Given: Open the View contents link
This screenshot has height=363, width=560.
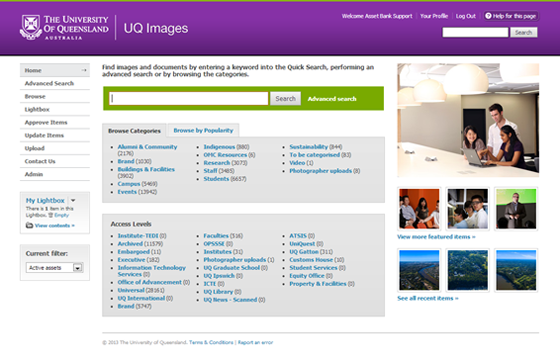Looking at the screenshot, I should pyautogui.click(x=55, y=225).
